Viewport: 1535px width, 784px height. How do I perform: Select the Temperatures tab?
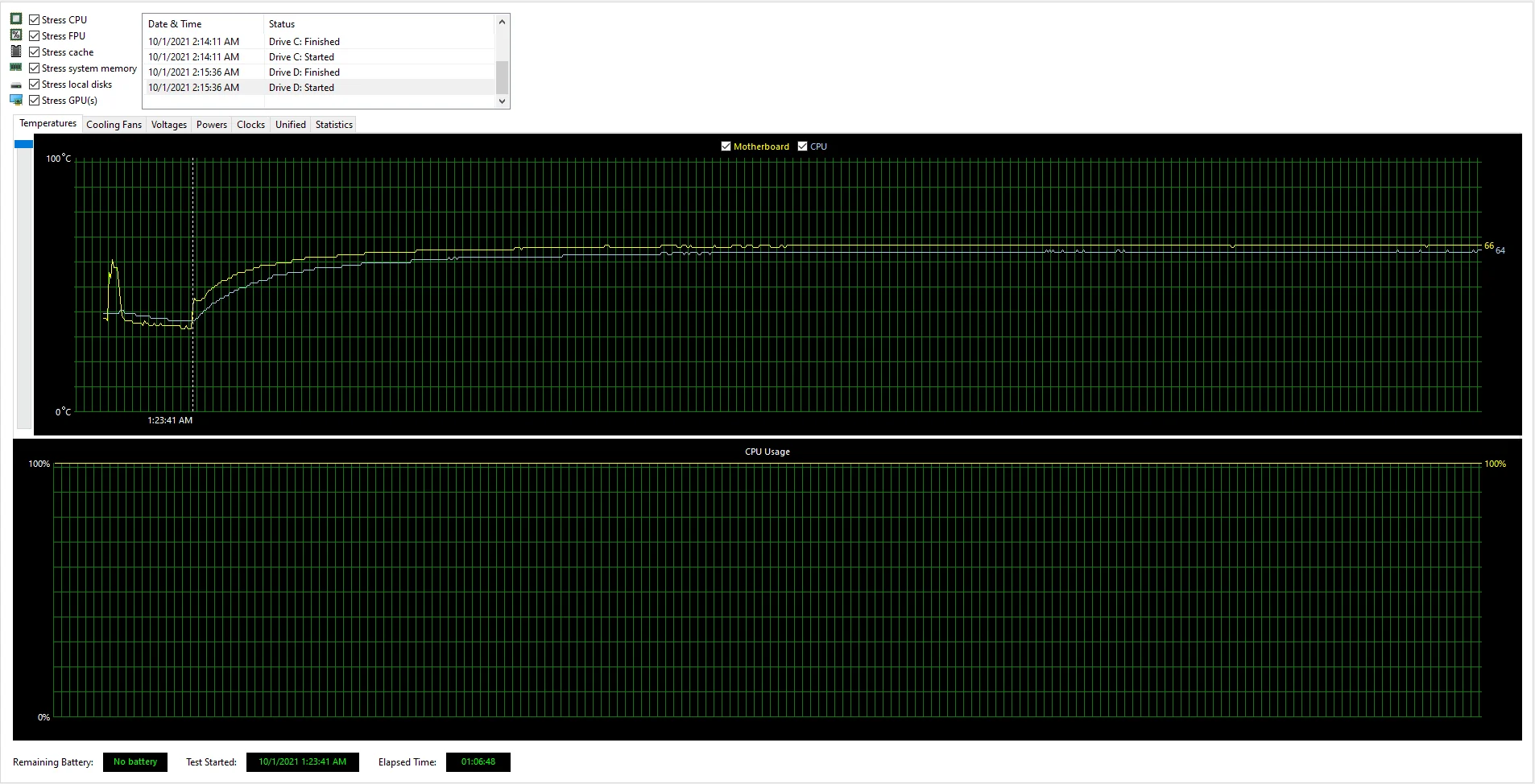tap(48, 123)
